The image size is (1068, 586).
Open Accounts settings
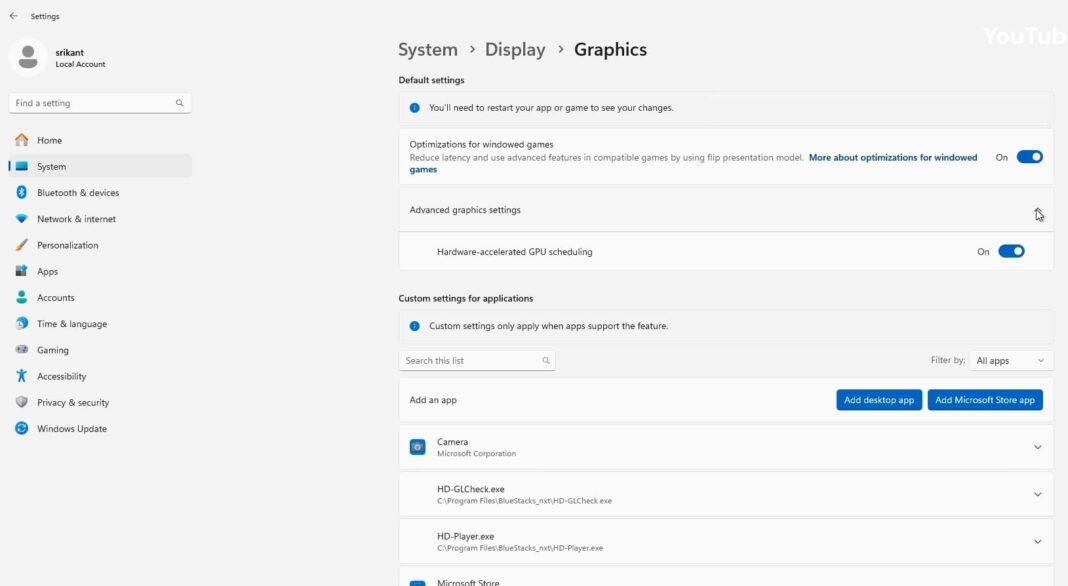[55, 297]
